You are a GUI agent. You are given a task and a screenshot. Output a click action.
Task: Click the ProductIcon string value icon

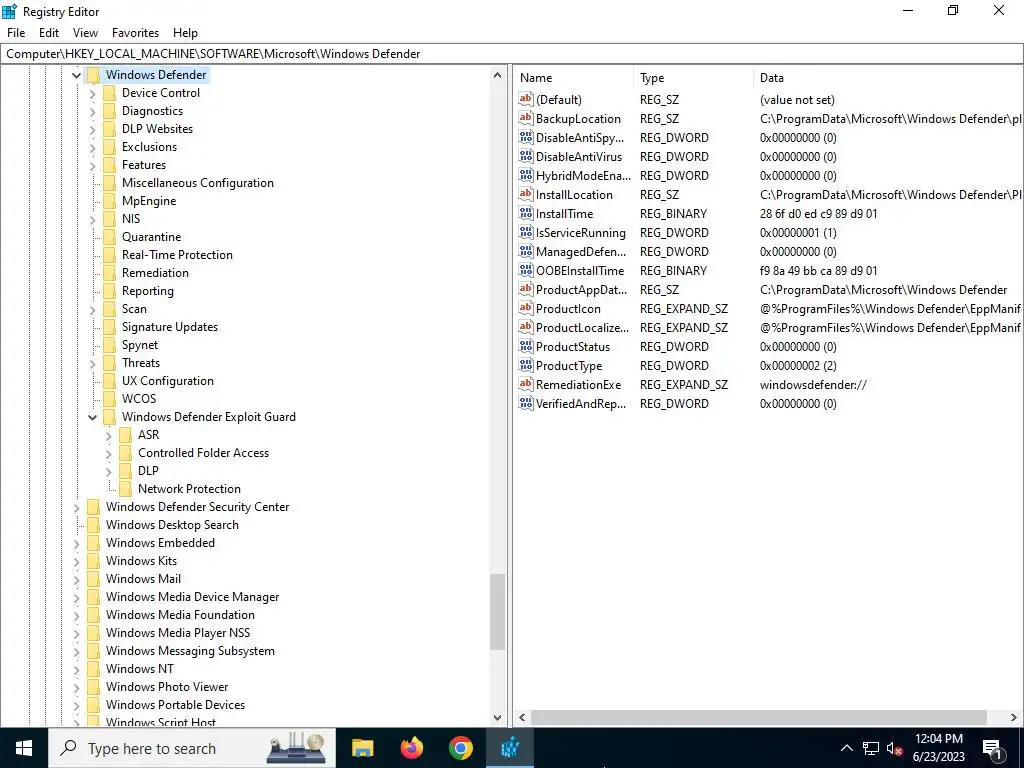(x=526, y=308)
